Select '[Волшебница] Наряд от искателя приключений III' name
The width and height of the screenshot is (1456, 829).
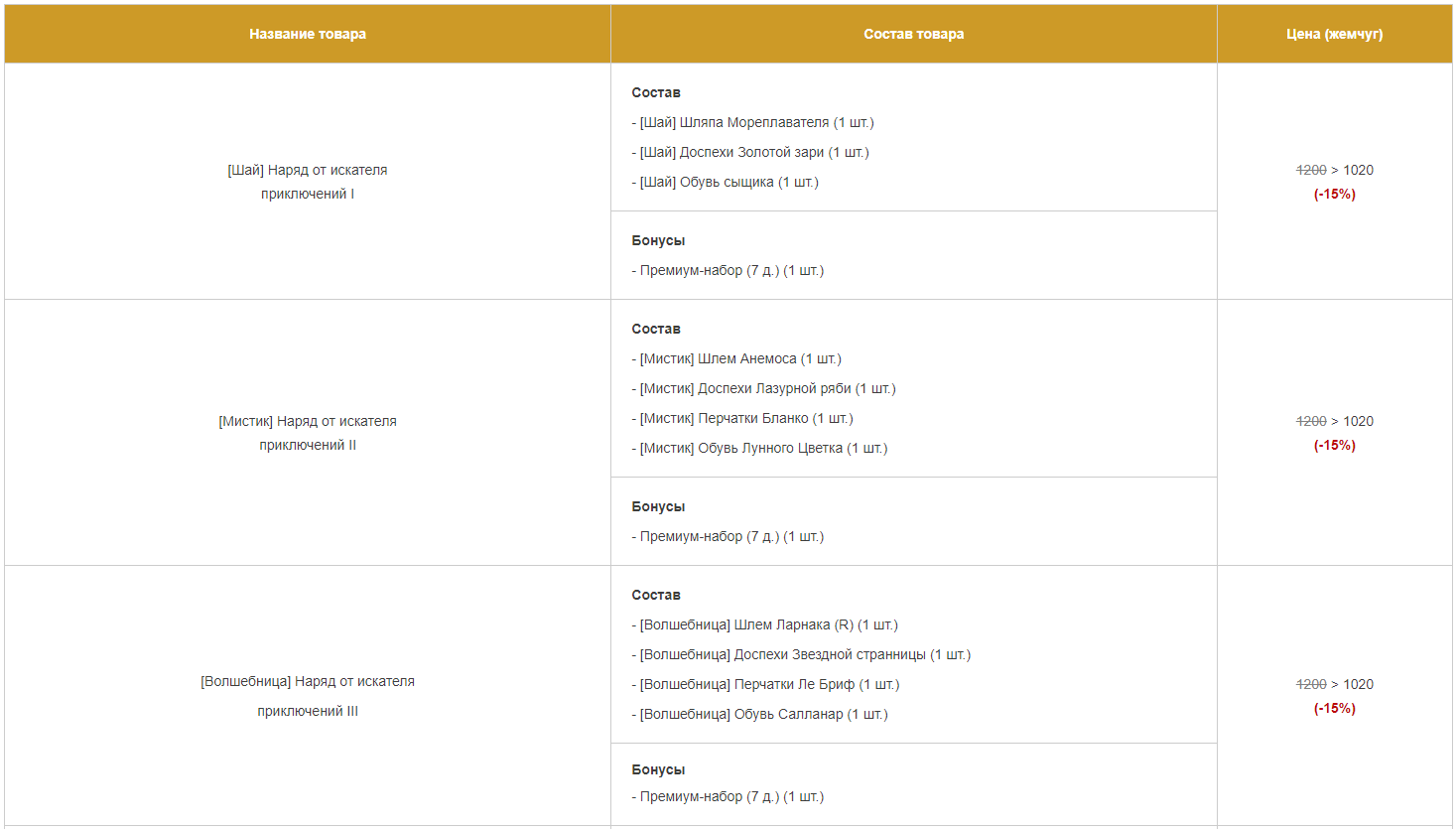point(308,696)
